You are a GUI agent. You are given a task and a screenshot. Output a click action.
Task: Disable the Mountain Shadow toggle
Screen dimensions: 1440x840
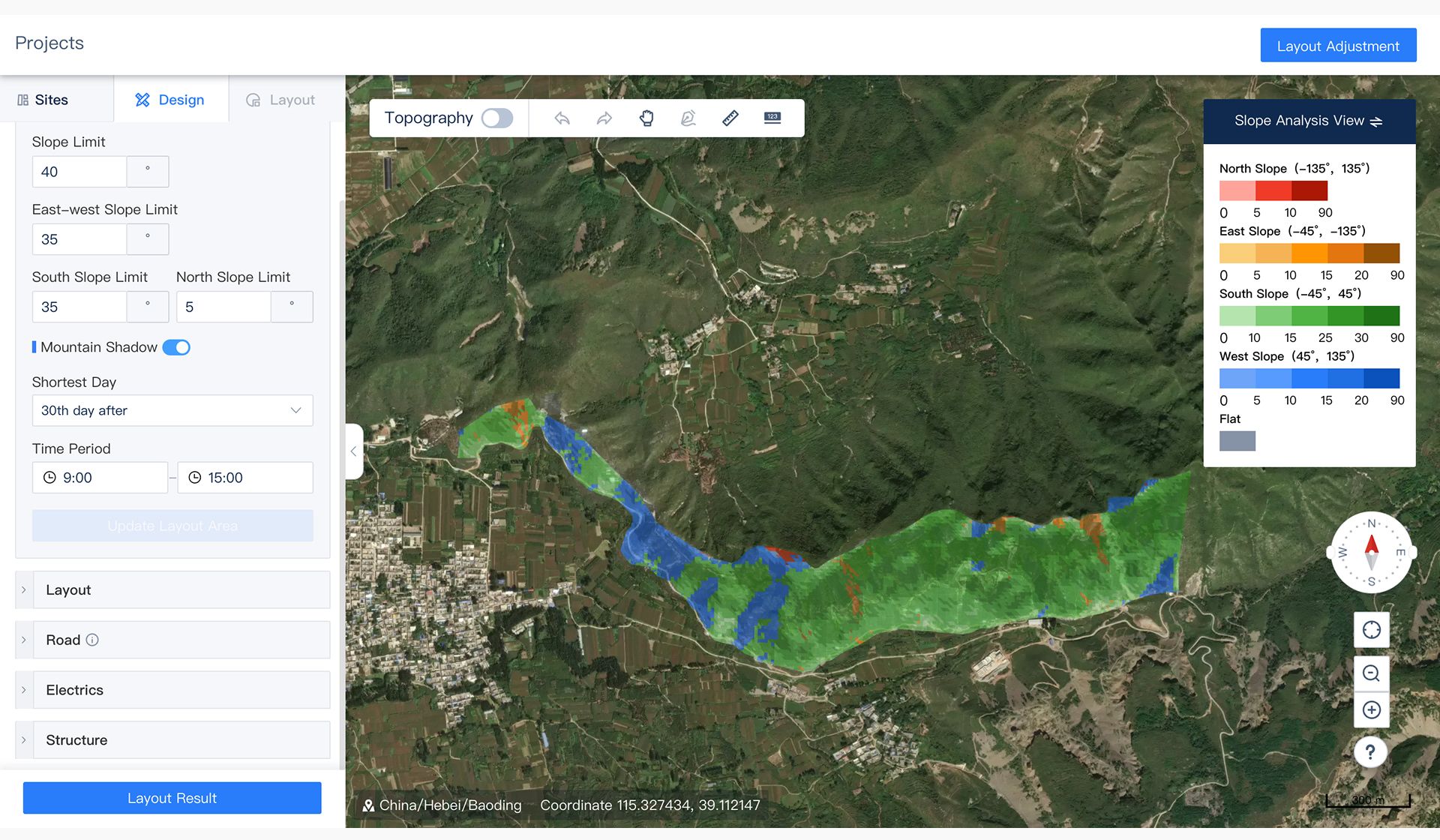click(x=176, y=347)
